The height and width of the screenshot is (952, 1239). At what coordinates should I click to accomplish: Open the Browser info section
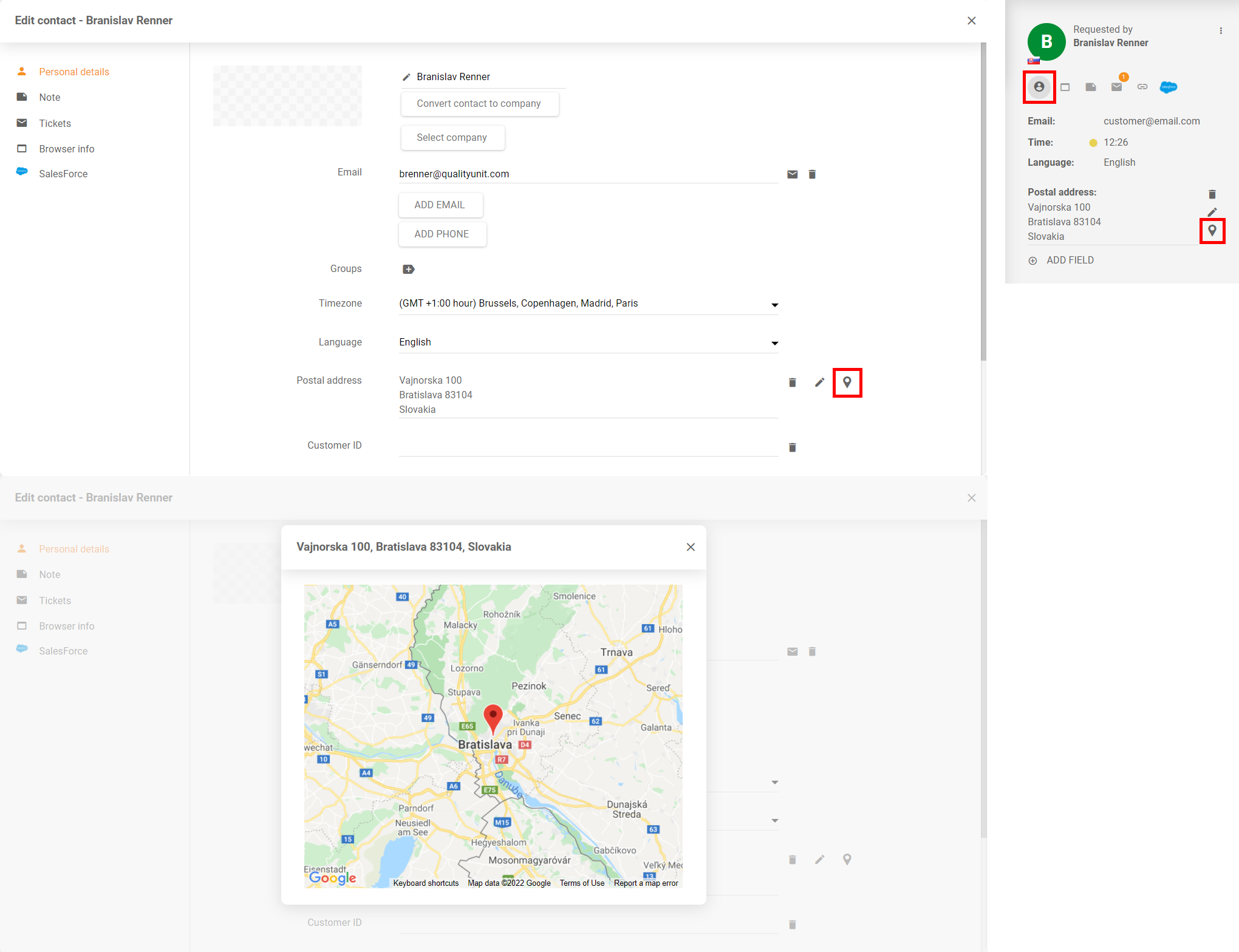67,149
